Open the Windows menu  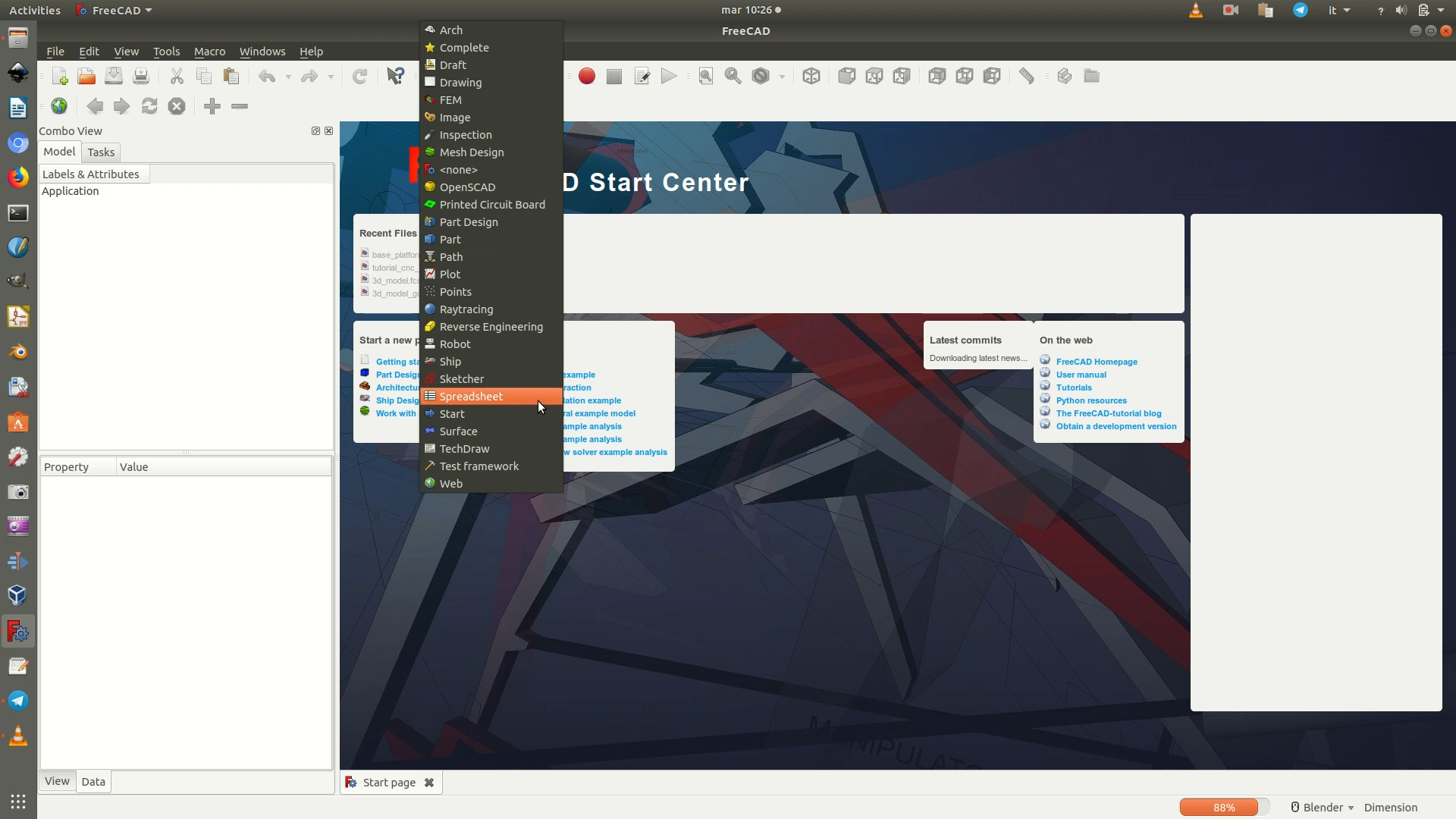(x=262, y=52)
